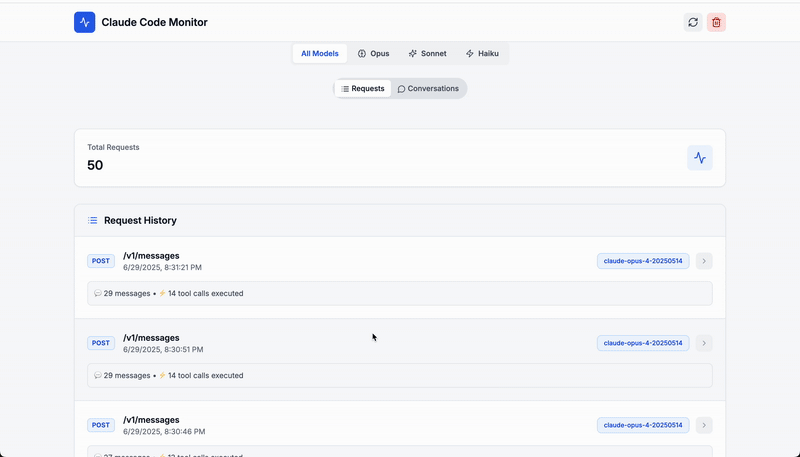Switch to Requests view
Screen dimensions: 800x457
pos(363,89)
